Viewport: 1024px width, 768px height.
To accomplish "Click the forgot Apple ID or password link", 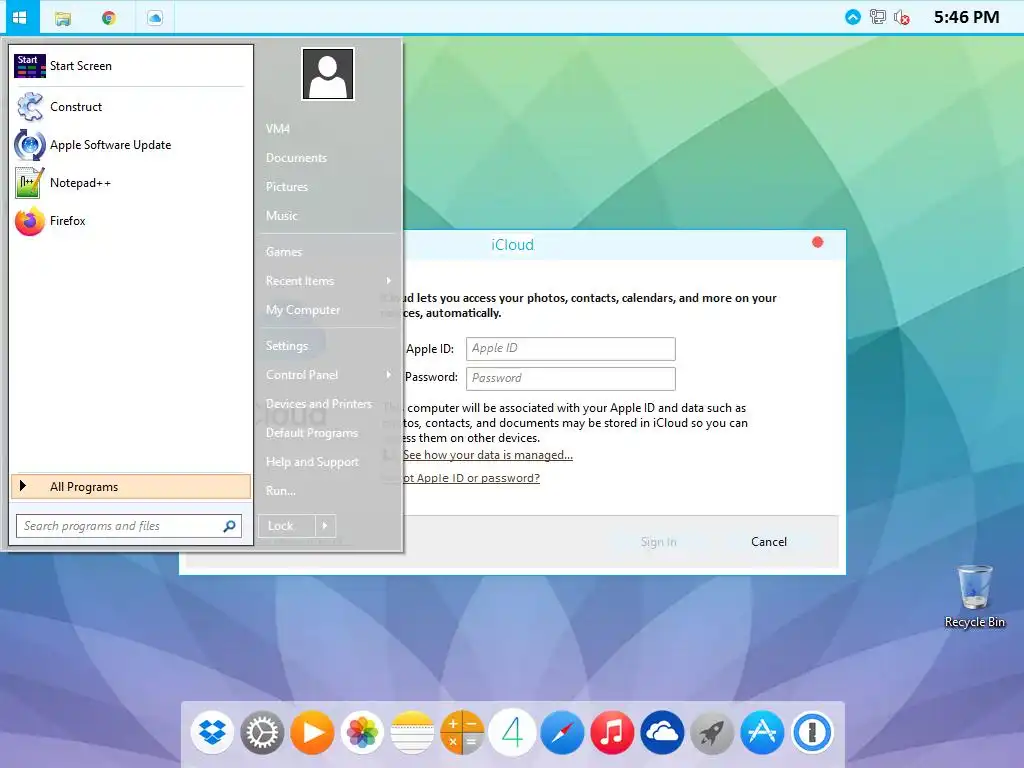I will pos(471,478).
